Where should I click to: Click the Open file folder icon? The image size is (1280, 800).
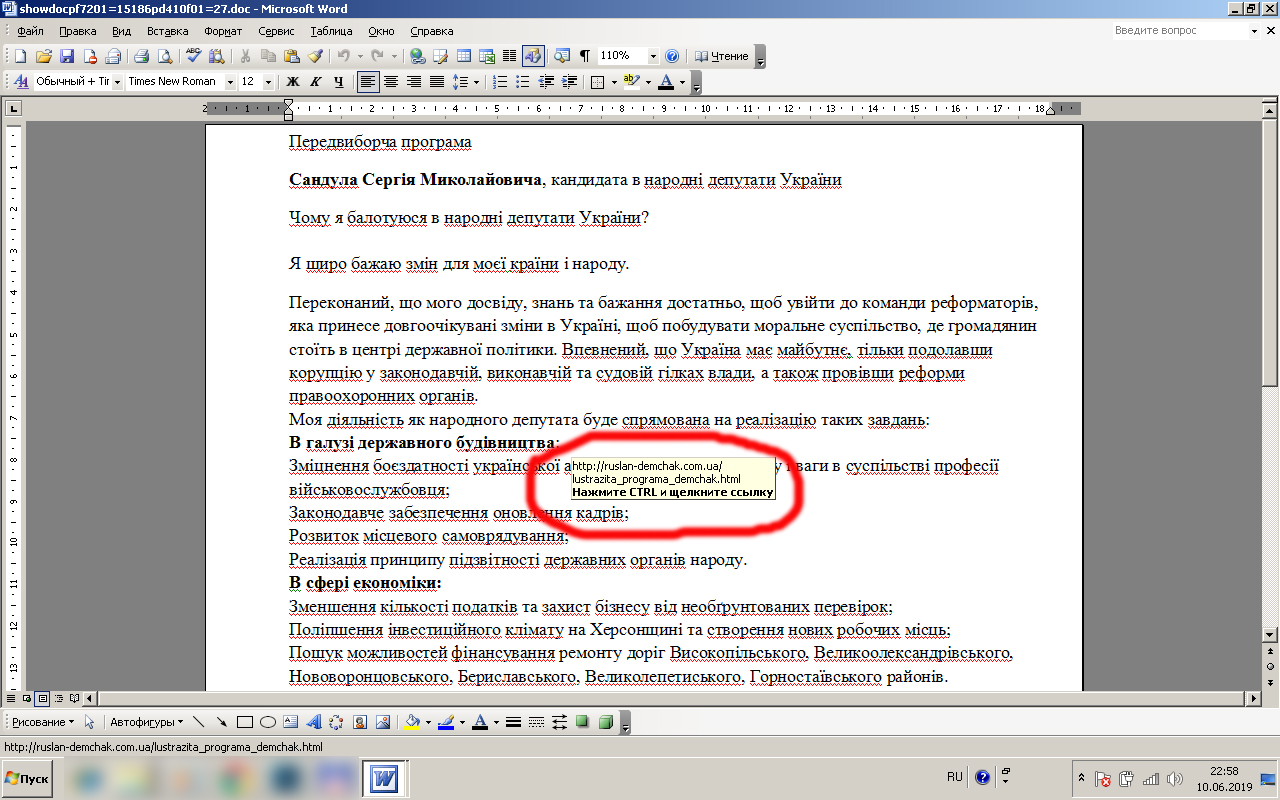pyautogui.click(x=43, y=56)
